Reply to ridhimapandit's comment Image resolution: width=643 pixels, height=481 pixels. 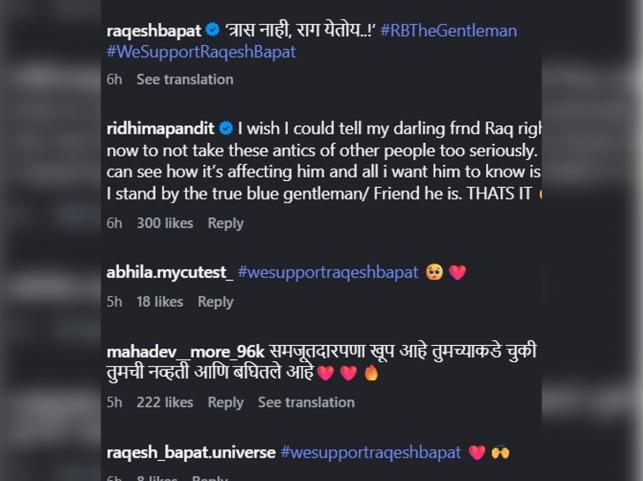coord(226,223)
